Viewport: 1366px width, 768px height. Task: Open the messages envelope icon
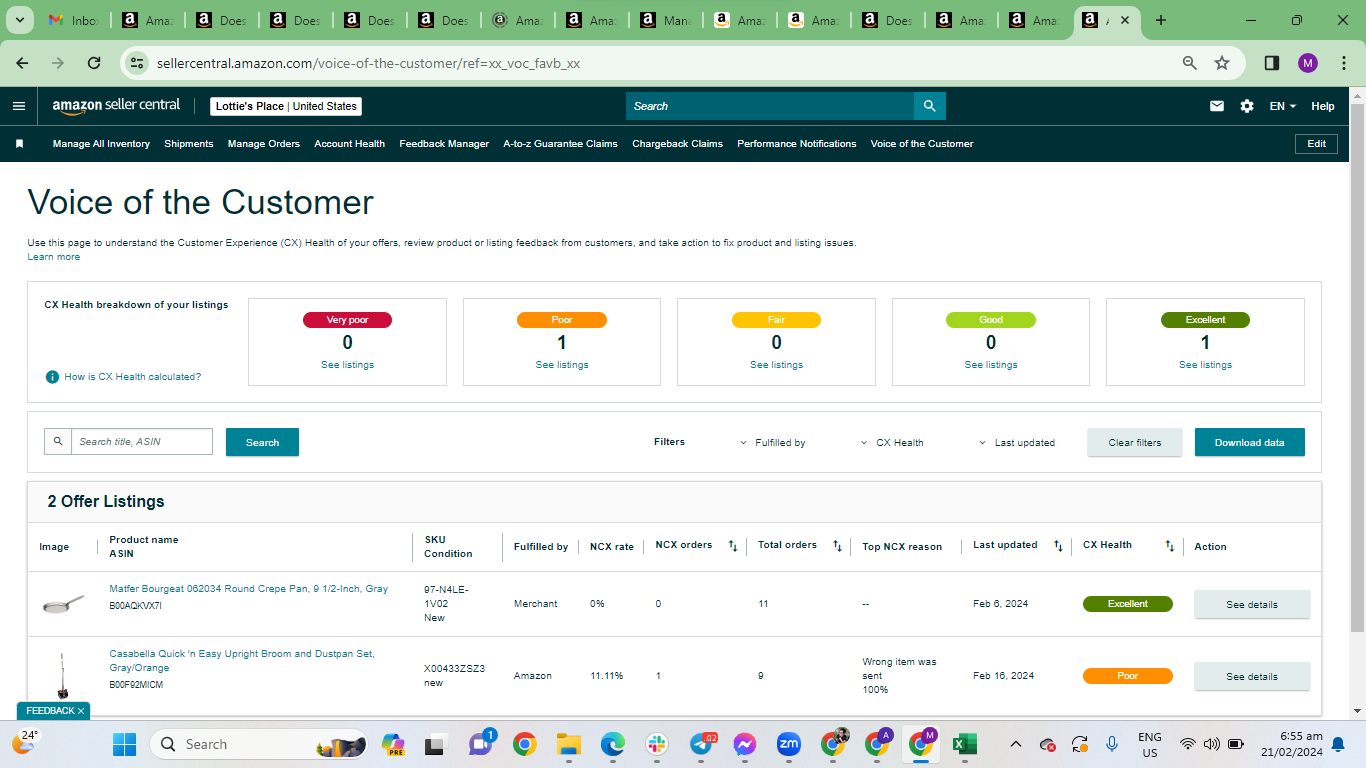1217,106
